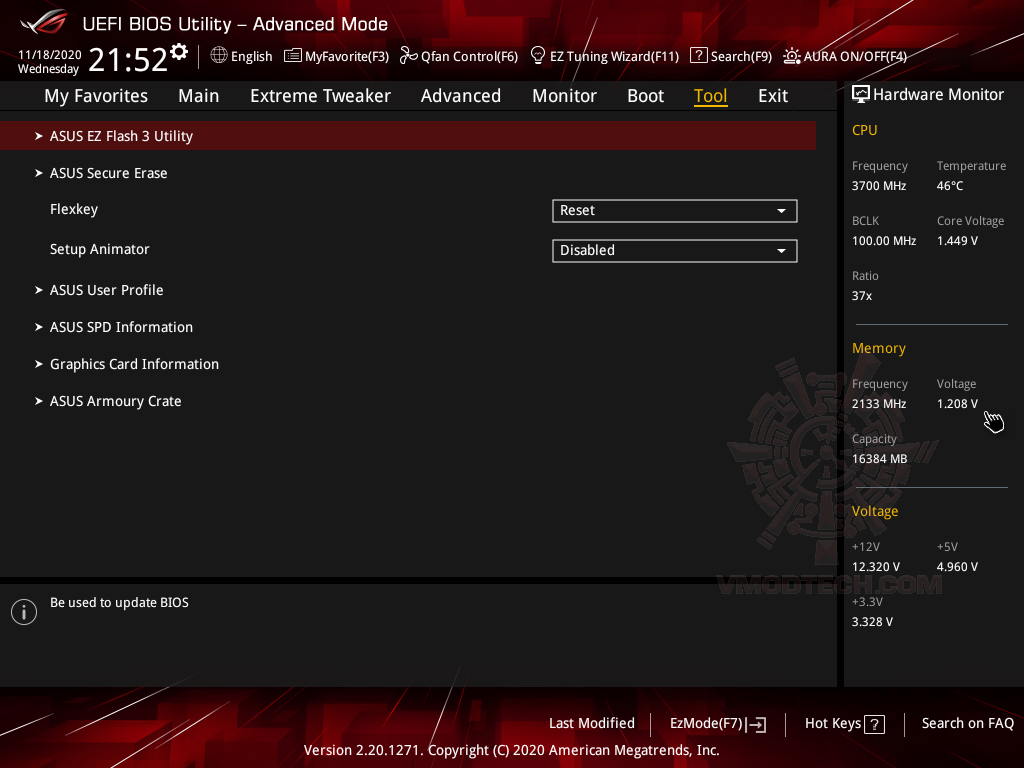Image resolution: width=1024 pixels, height=768 pixels.
Task: Open MyFavorite(F3) label
Action: pos(347,57)
